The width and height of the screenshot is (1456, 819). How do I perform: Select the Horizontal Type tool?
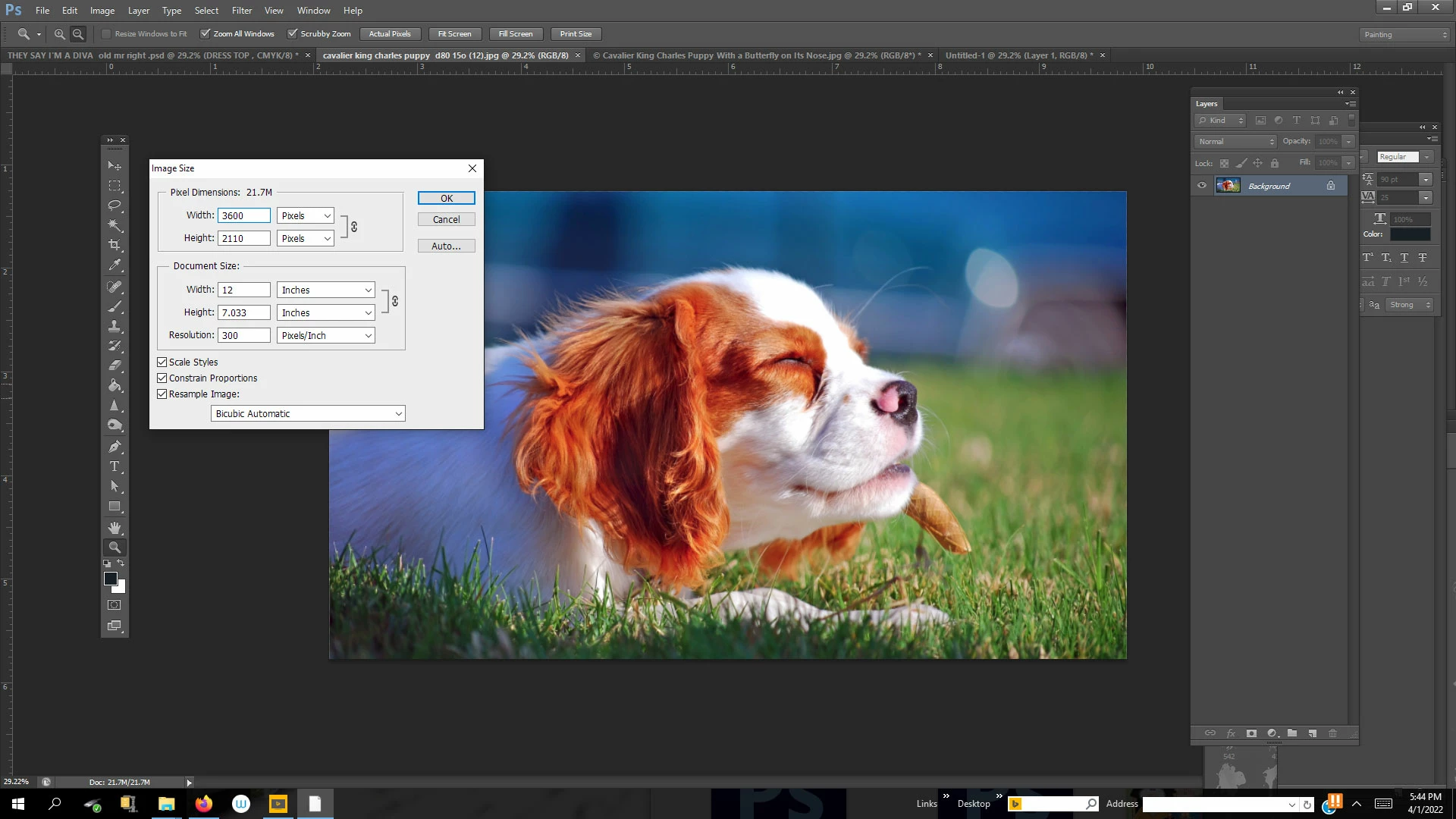pyautogui.click(x=115, y=466)
